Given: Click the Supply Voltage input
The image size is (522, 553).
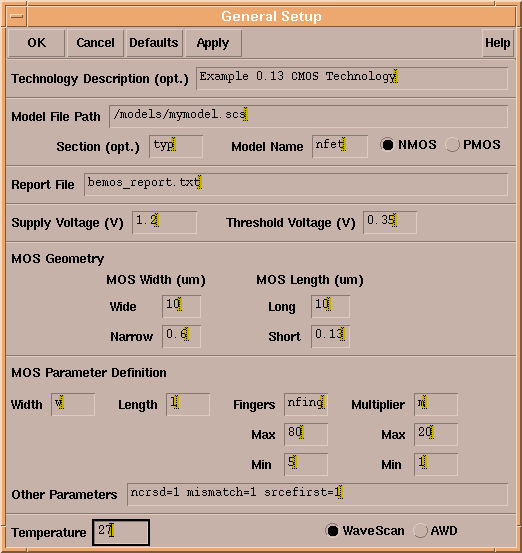Looking at the screenshot, I should coord(164,223).
